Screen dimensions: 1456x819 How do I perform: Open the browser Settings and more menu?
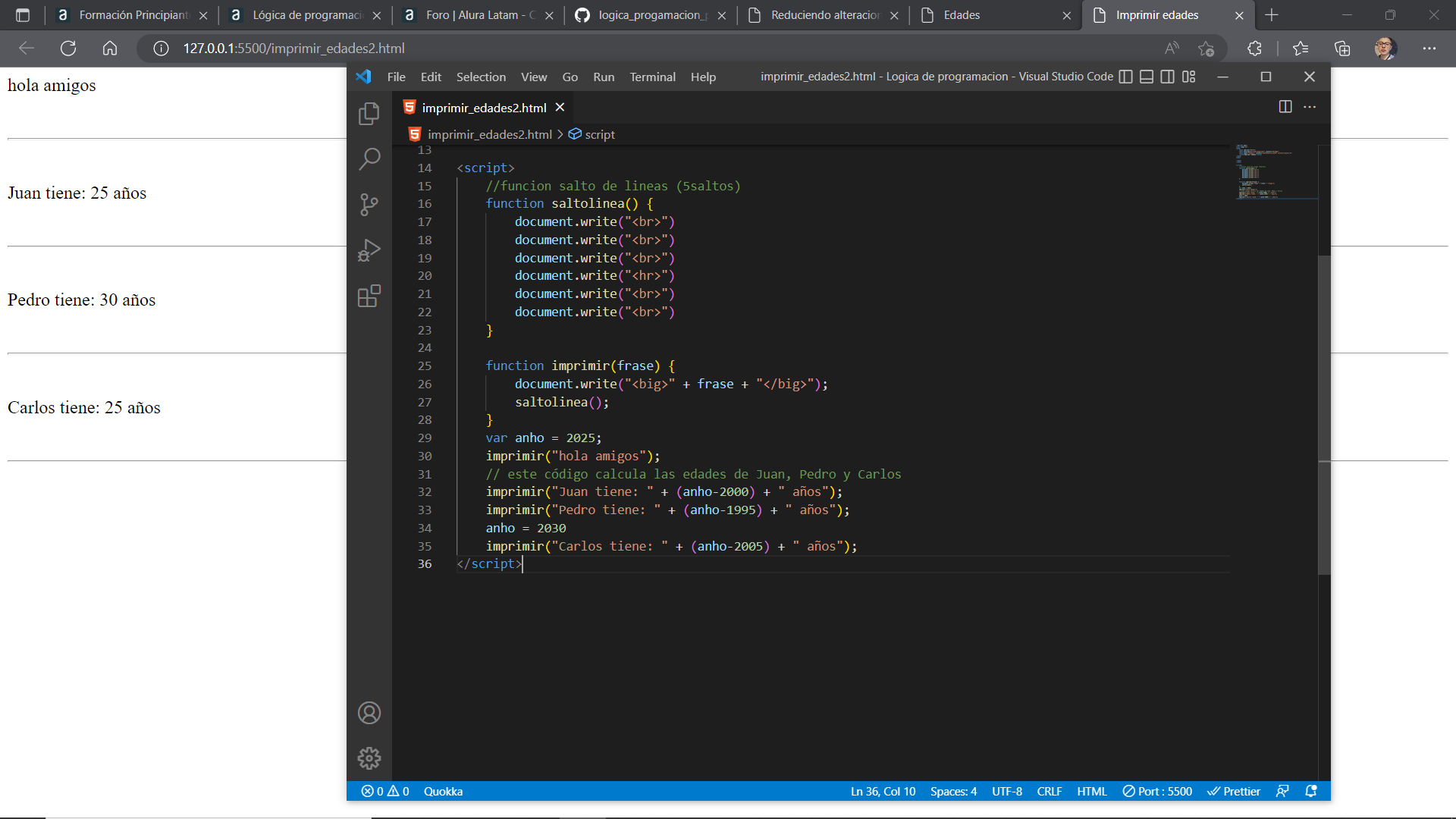[1429, 49]
